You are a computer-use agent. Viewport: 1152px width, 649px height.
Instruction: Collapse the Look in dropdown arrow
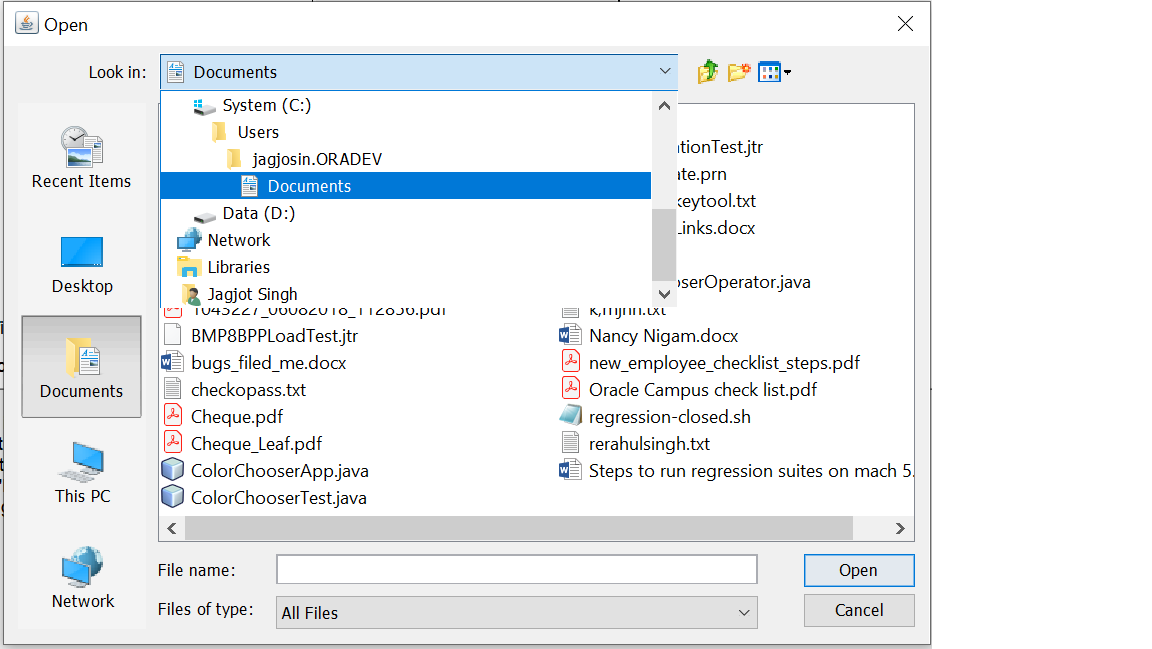point(666,72)
